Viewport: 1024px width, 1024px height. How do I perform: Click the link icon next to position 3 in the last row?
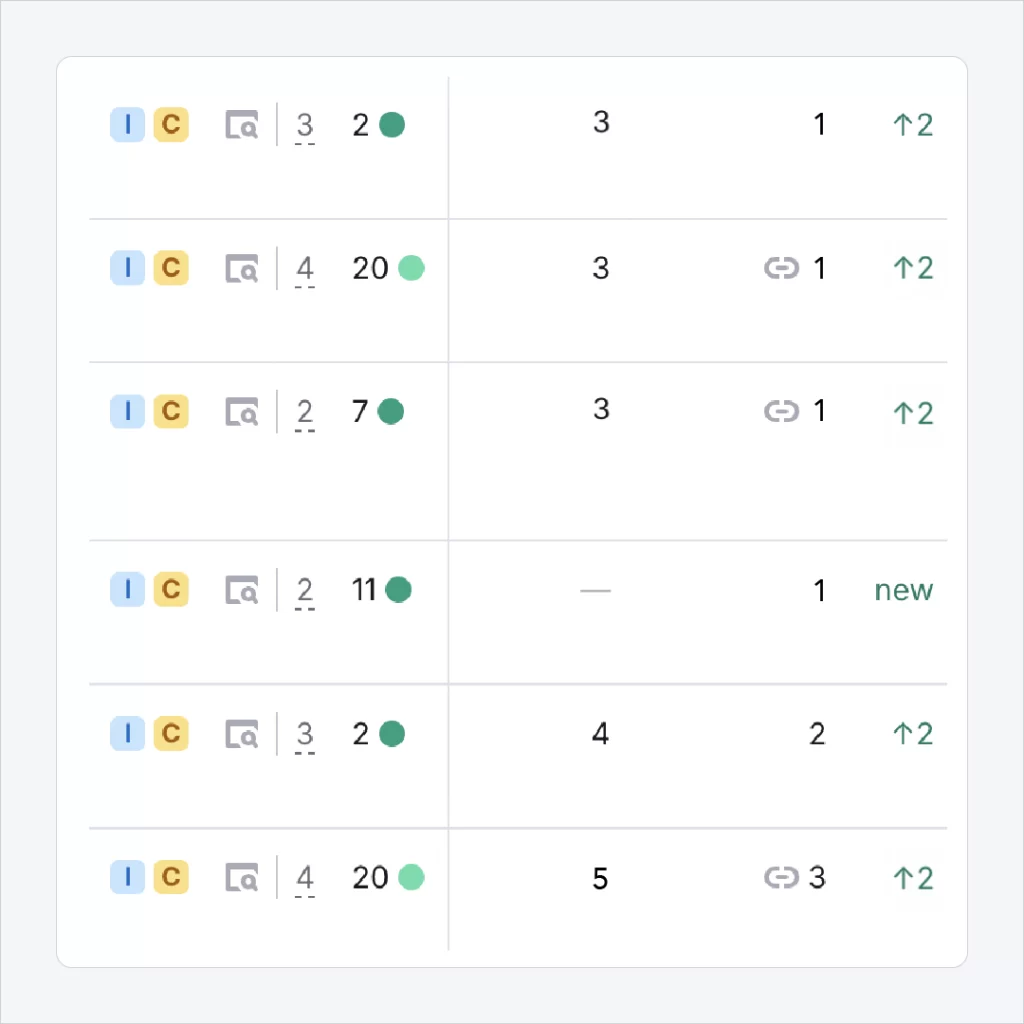tap(782, 877)
